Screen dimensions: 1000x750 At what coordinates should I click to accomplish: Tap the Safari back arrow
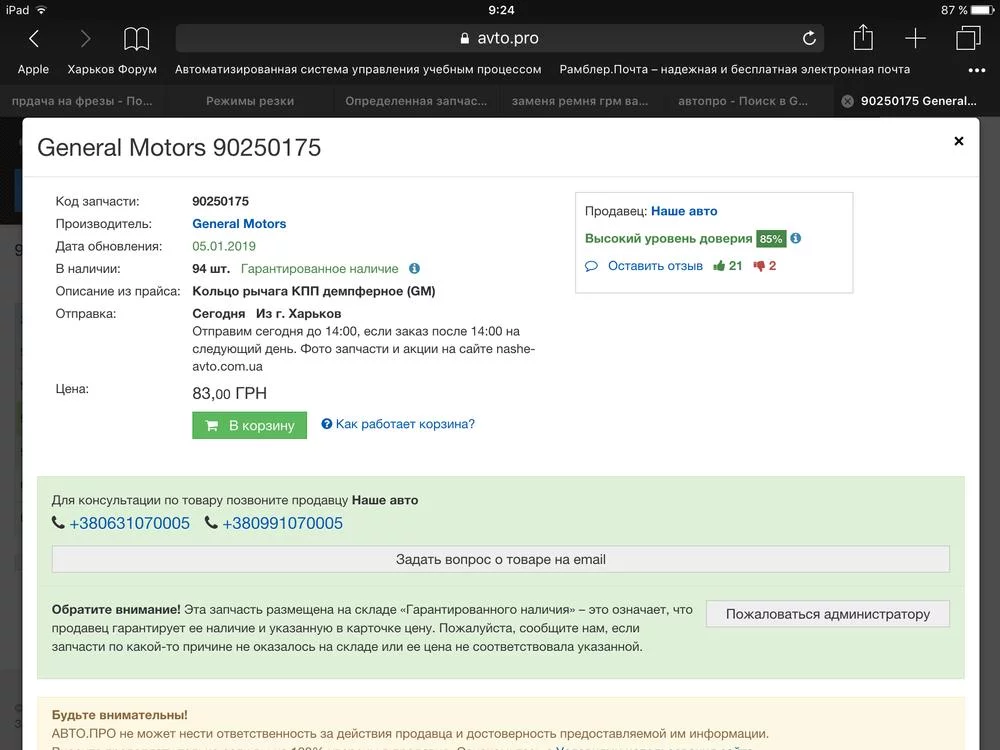[34, 39]
